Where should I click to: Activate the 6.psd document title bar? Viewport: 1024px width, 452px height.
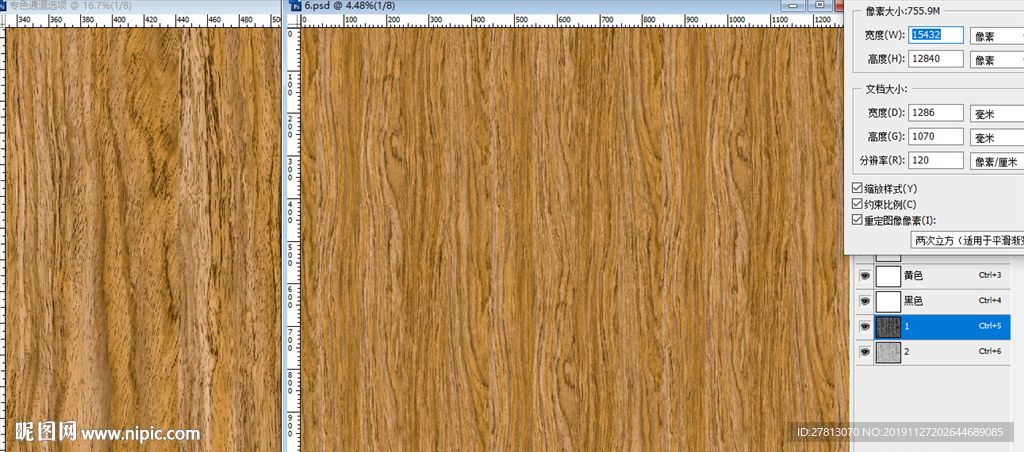coord(536,5)
